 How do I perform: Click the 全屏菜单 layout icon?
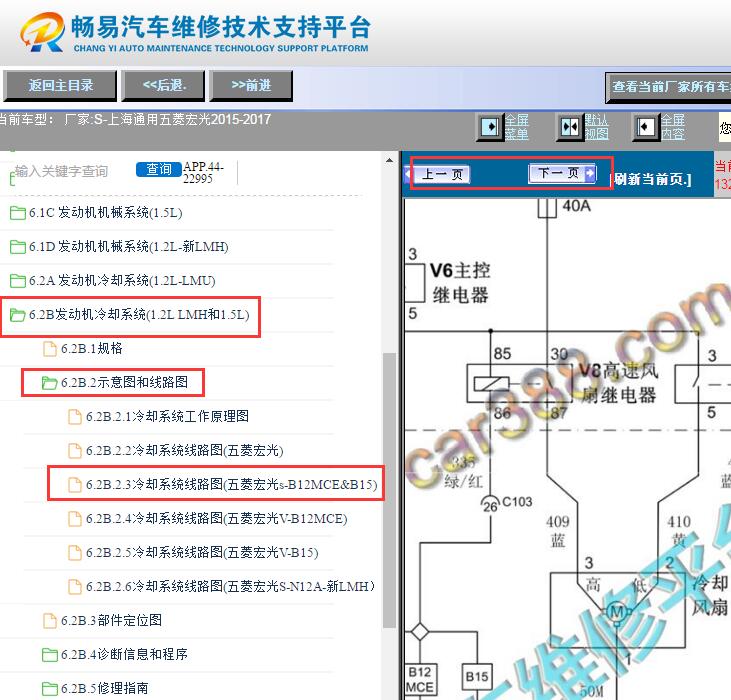(x=490, y=127)
